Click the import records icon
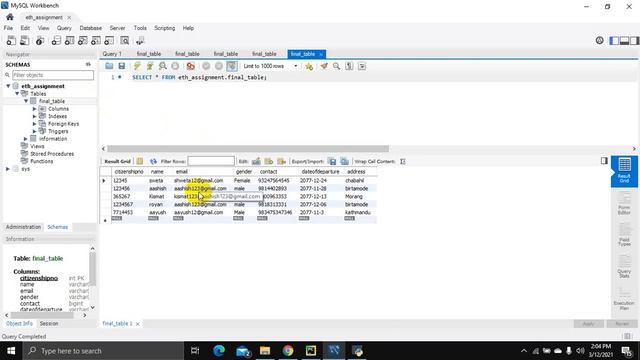Screen dimensions: 640x360 [x=344, y=161]
